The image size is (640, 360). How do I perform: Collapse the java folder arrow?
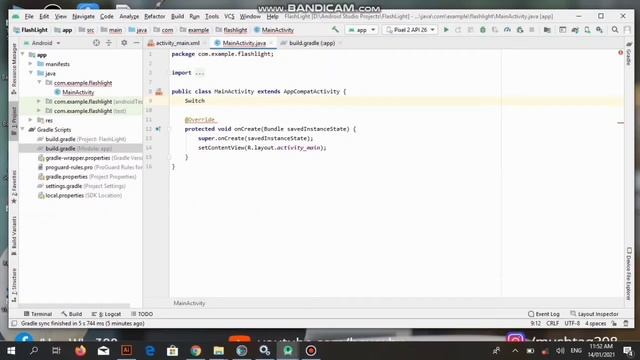(x=31, y=73)
